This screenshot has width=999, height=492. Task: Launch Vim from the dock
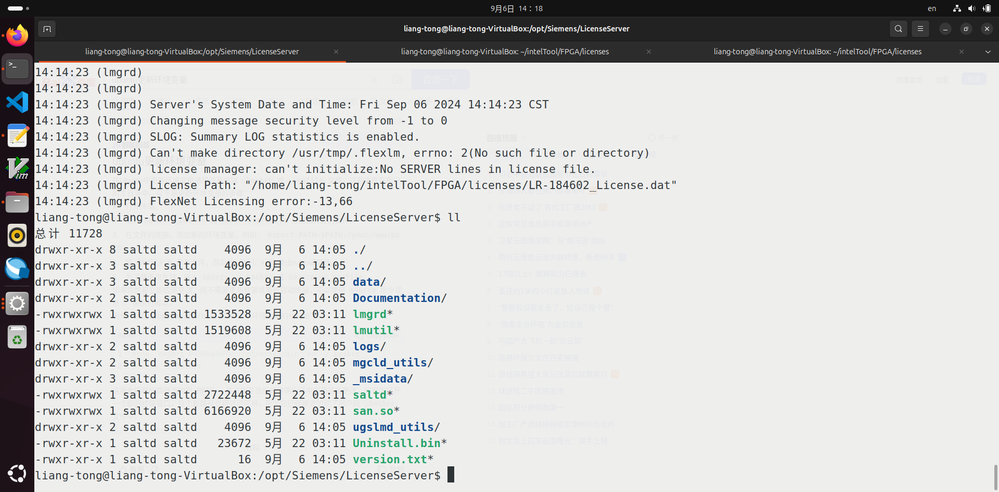(17, 169)
